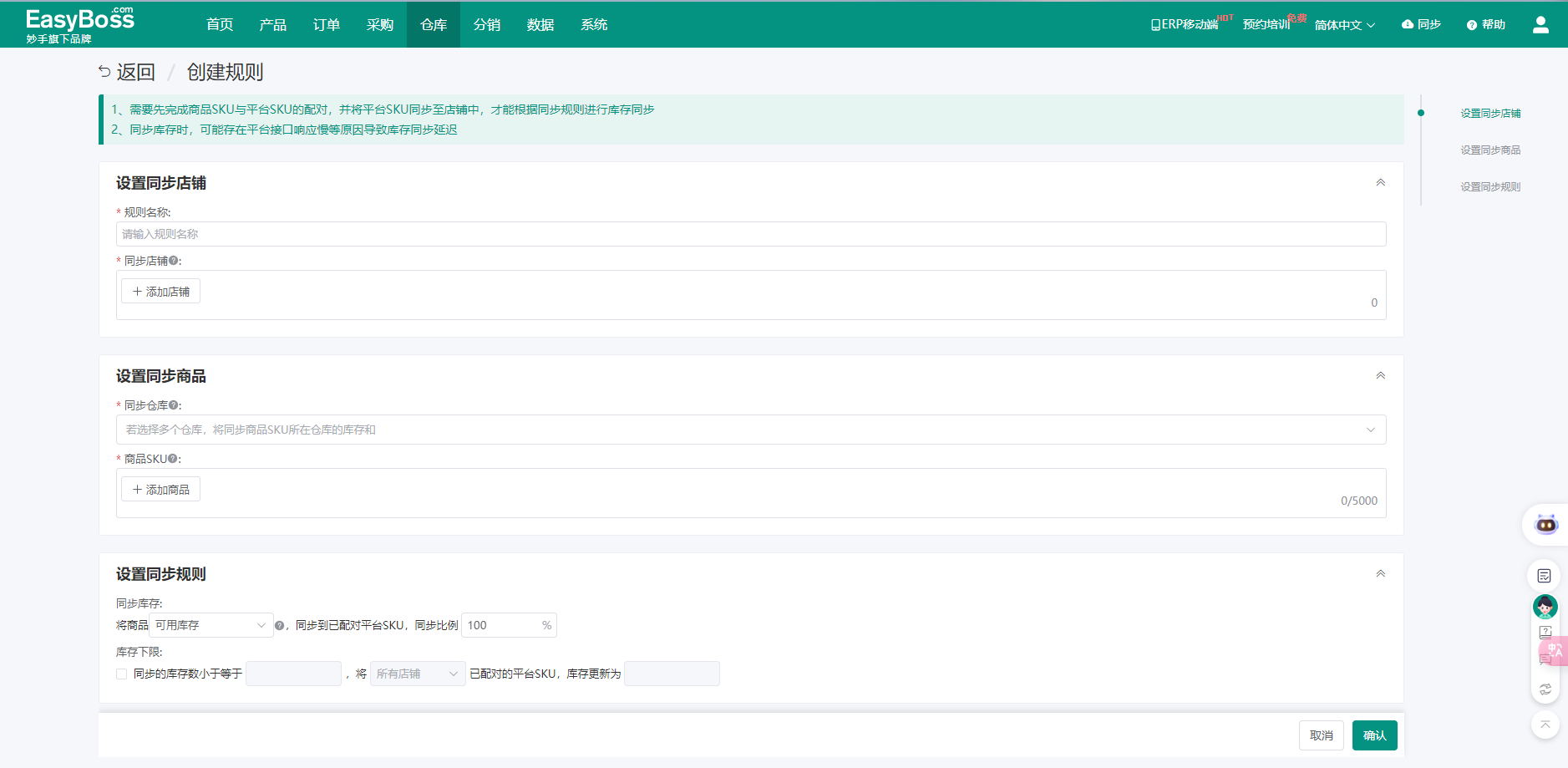Image resolution: width=1568 pixels, height=768 pixels.
Task: Click the pink translate floating icon
Action: pyautogui.click(x=1554, y=649)
